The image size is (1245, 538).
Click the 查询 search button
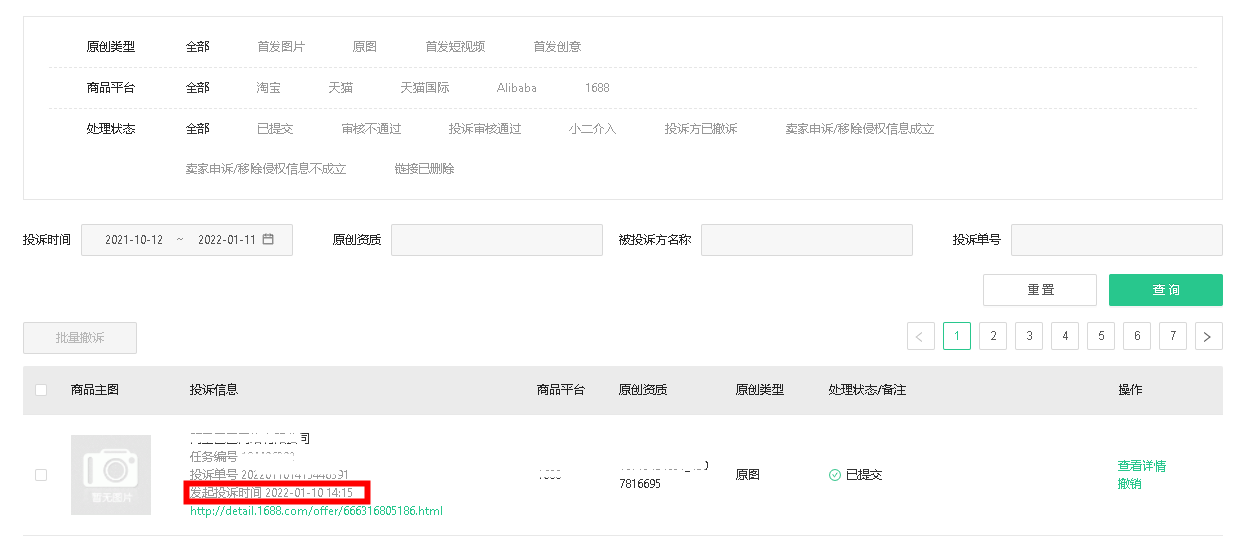coord(1165,290)
